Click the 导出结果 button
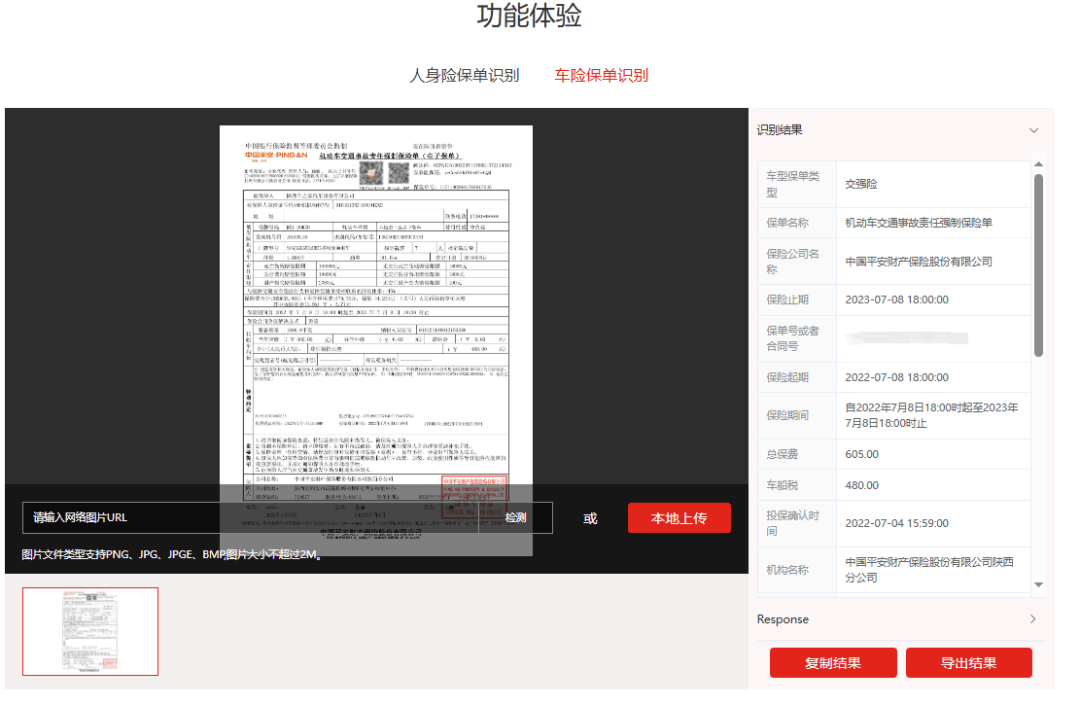 pyautogui.click(x=968, y=663)
